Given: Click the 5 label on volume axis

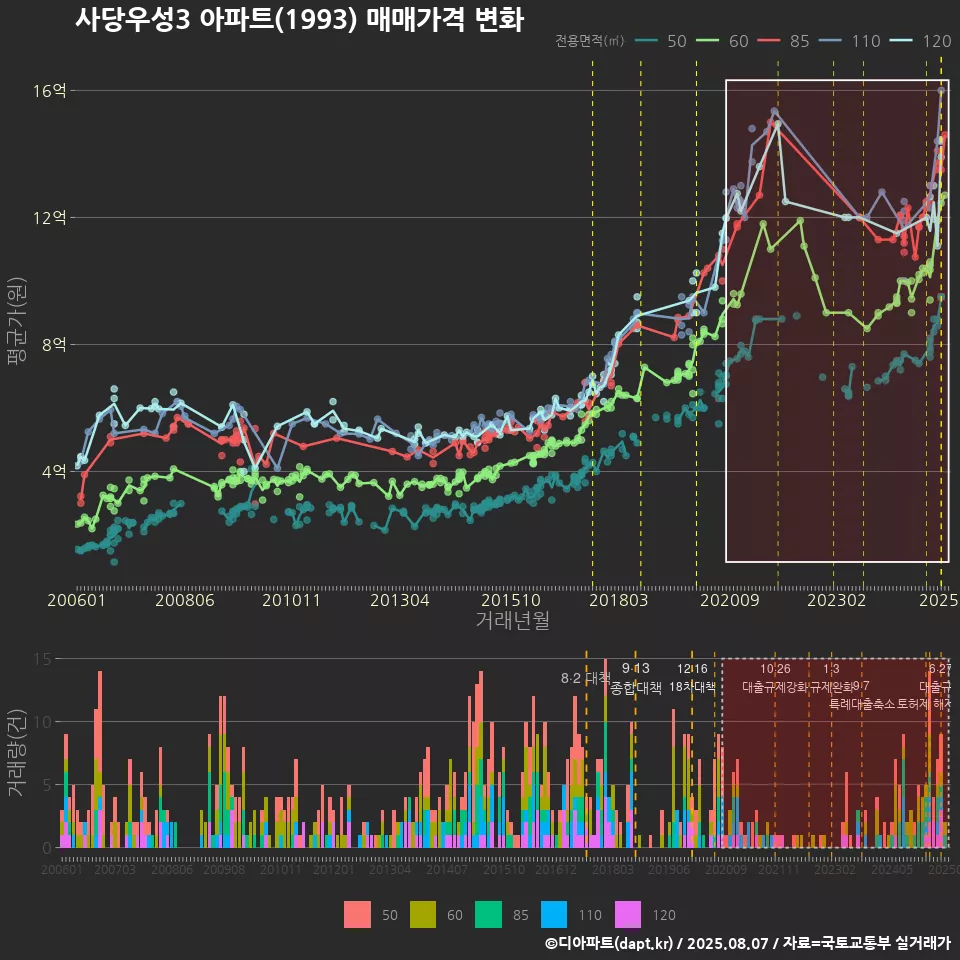Looking at the screenshot, I should (47, 785).
